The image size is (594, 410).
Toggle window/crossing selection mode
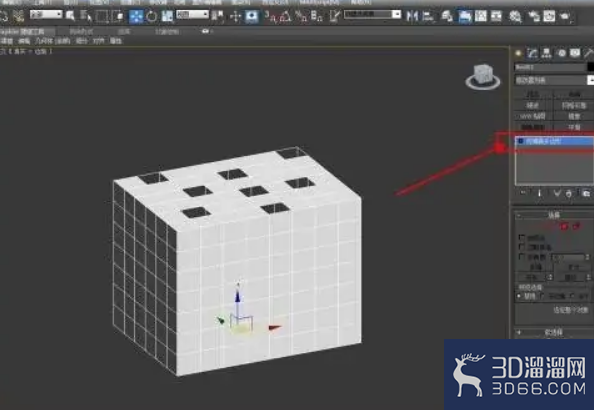tap(118, 16)
